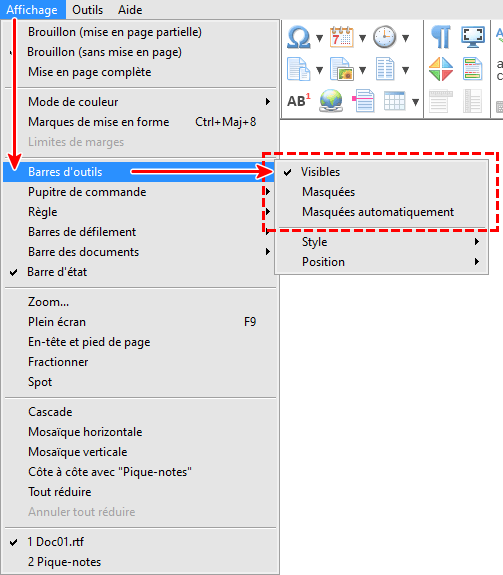Click the insert table grid icon
The image size is (503, 575).
click(x=394, y=101)
